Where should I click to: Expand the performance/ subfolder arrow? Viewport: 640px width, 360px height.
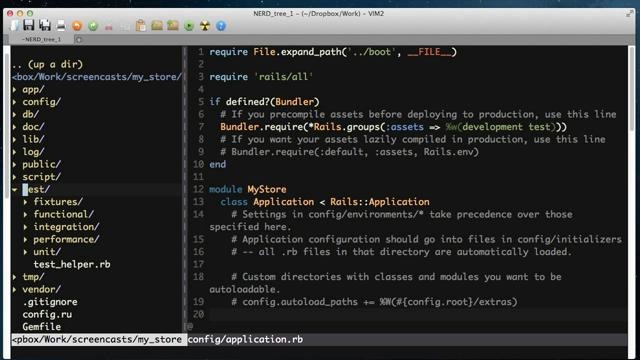tap(26, 240)
